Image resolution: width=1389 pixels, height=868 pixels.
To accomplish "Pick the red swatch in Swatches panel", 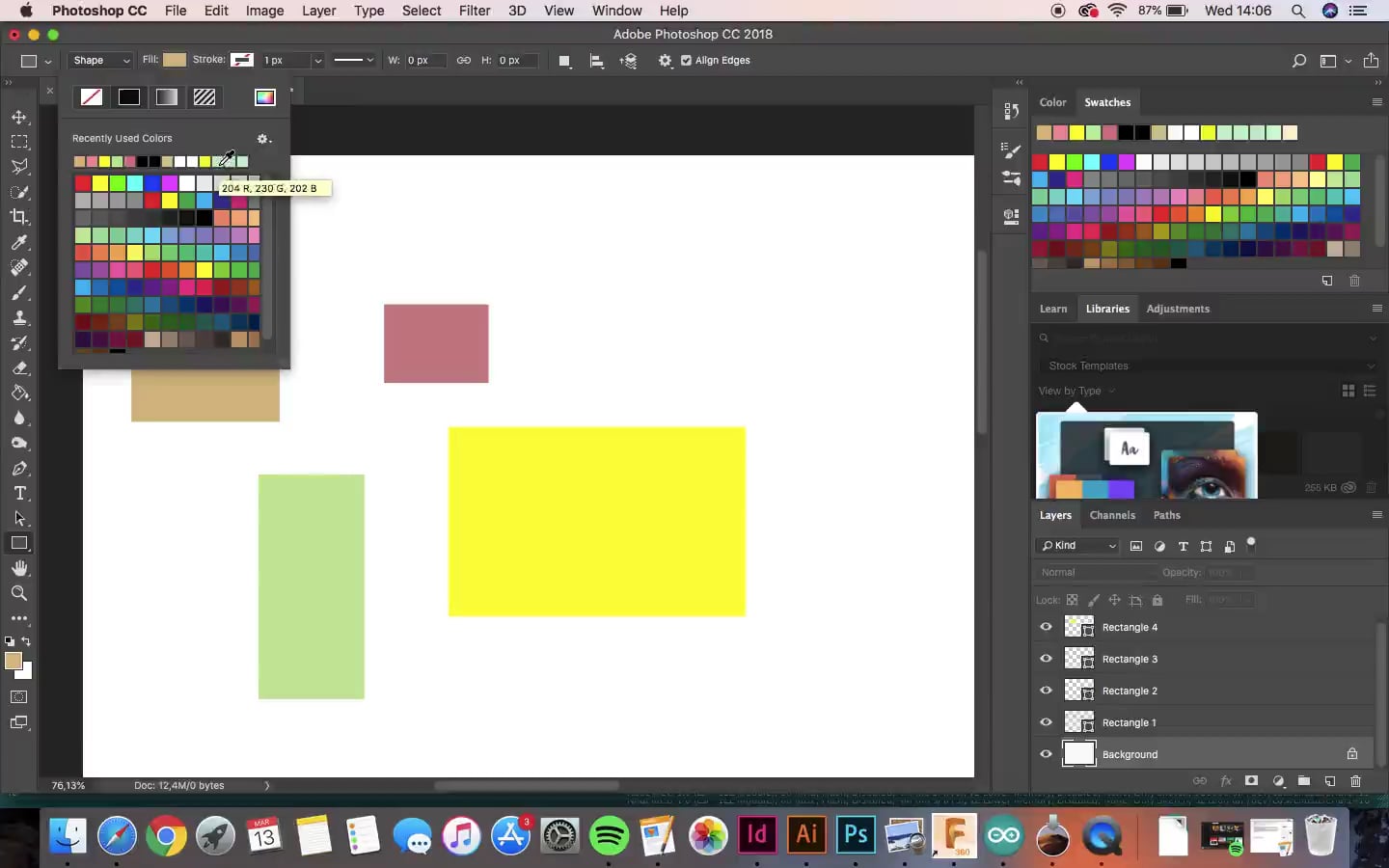I will pos(1040,162).
